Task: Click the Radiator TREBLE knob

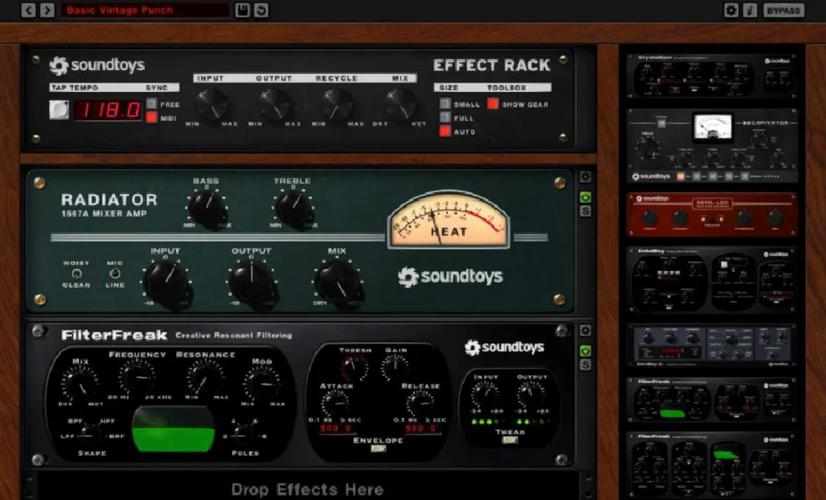Action: (x=294, y=209)
